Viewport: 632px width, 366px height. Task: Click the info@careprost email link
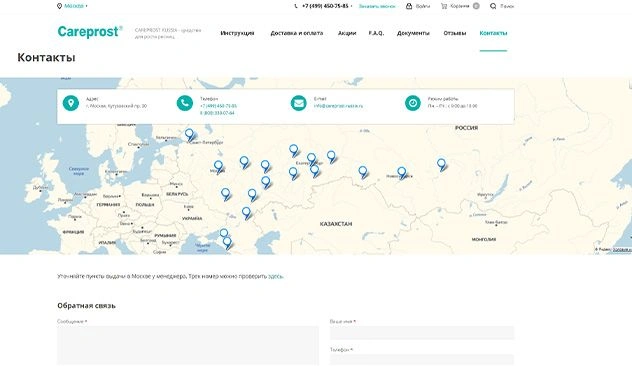tap(338, 106)
